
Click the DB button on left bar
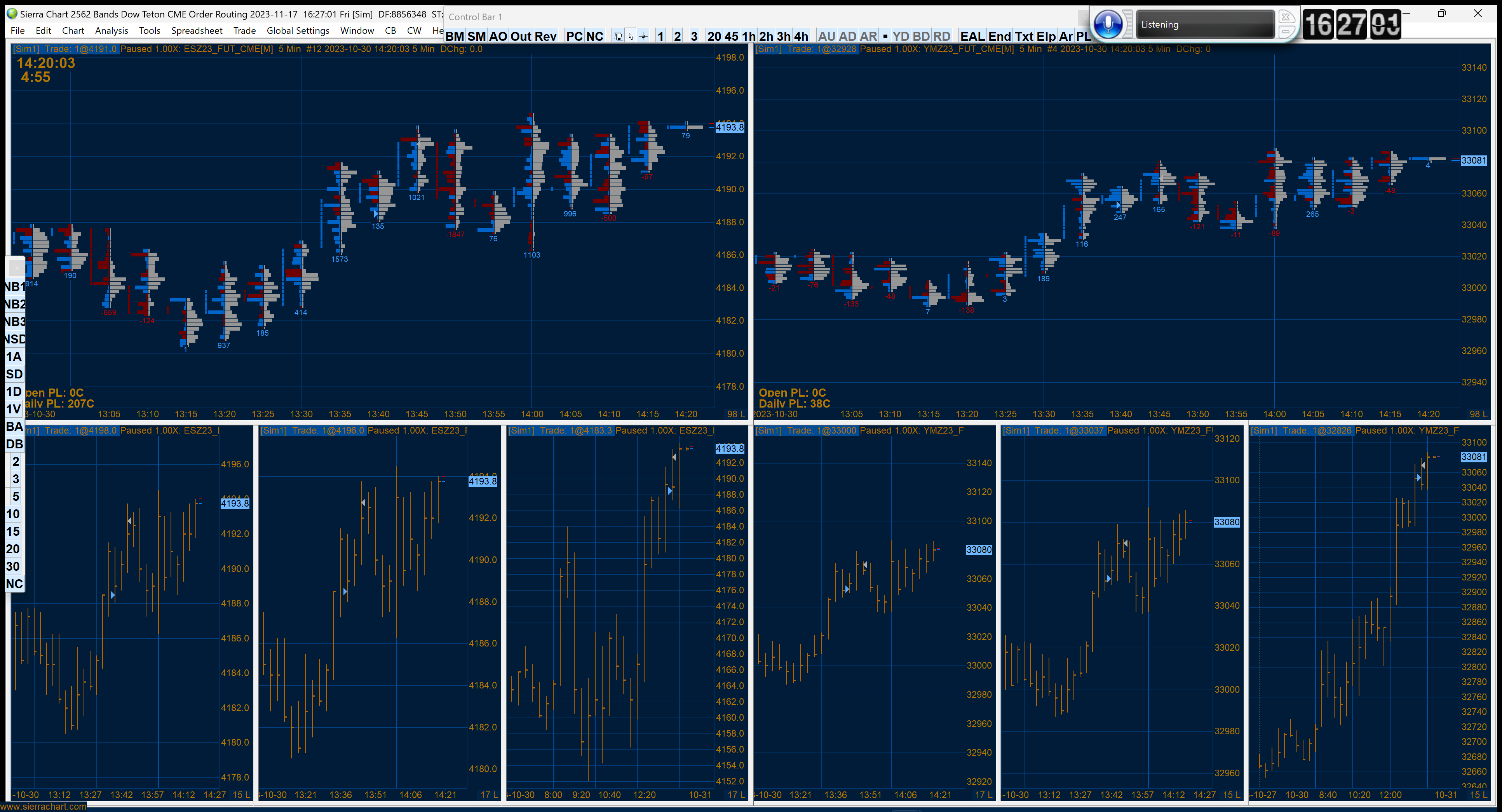click(14, 444)
